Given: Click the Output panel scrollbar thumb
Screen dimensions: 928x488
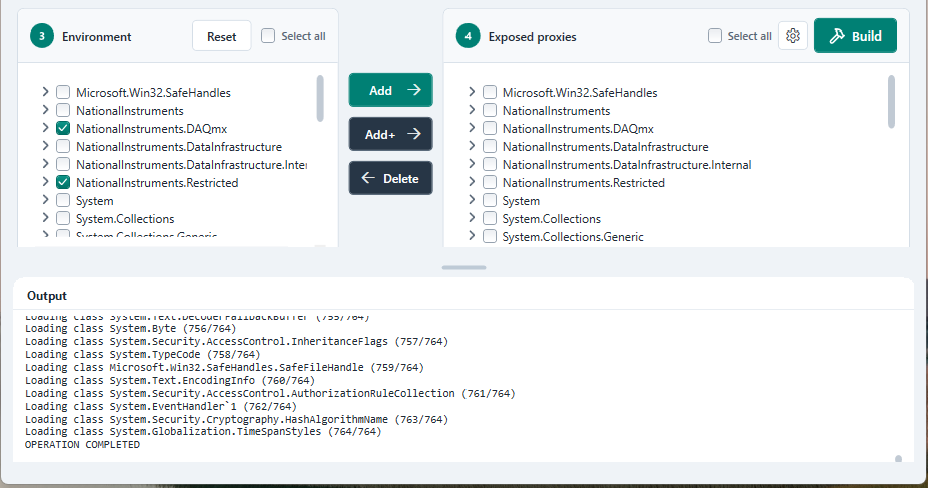Looking at the screenshot, I should [898, 458].
